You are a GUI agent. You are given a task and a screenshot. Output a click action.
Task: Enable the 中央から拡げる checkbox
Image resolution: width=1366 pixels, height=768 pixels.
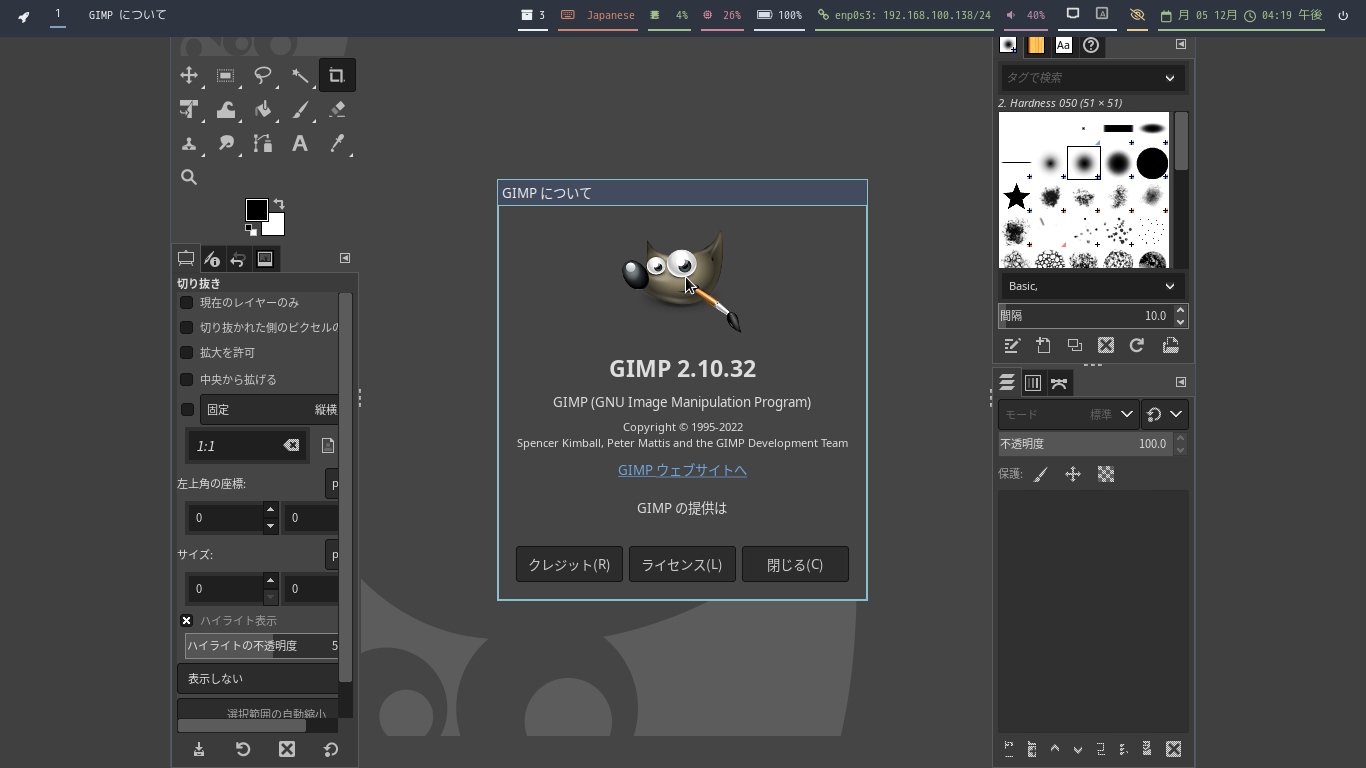pyautogui.click(x=186, y=379)
